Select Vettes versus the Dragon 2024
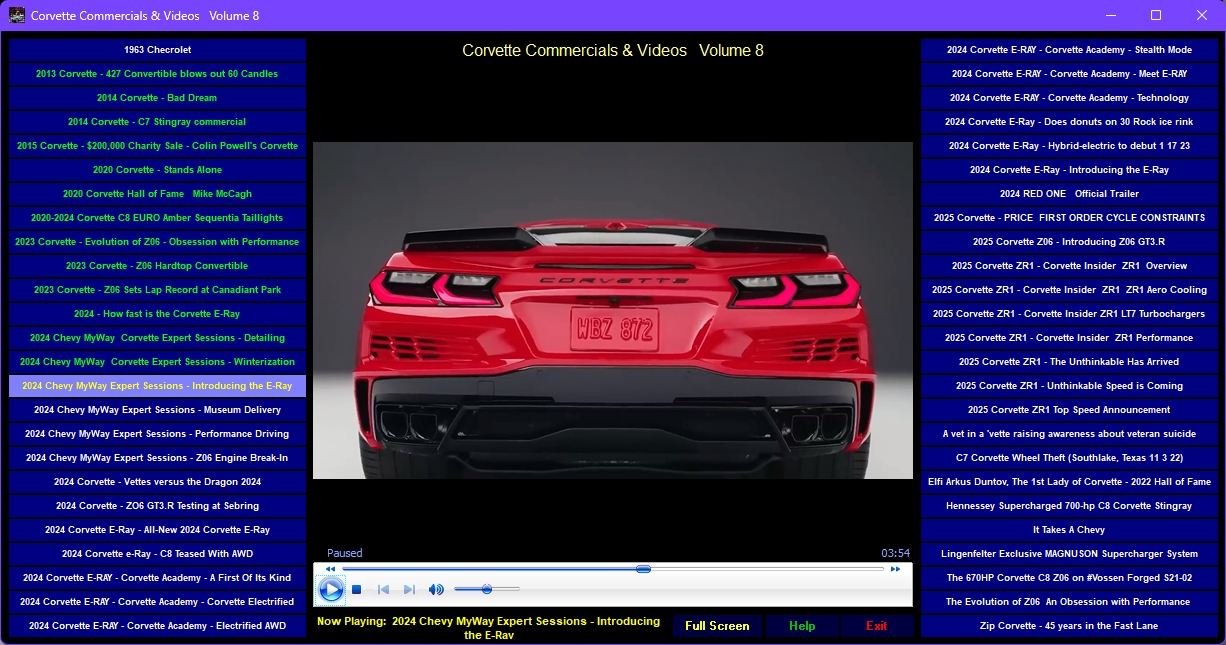This screenshot has width=1226, height=645. pyautogui.click(x=157, y=481)
